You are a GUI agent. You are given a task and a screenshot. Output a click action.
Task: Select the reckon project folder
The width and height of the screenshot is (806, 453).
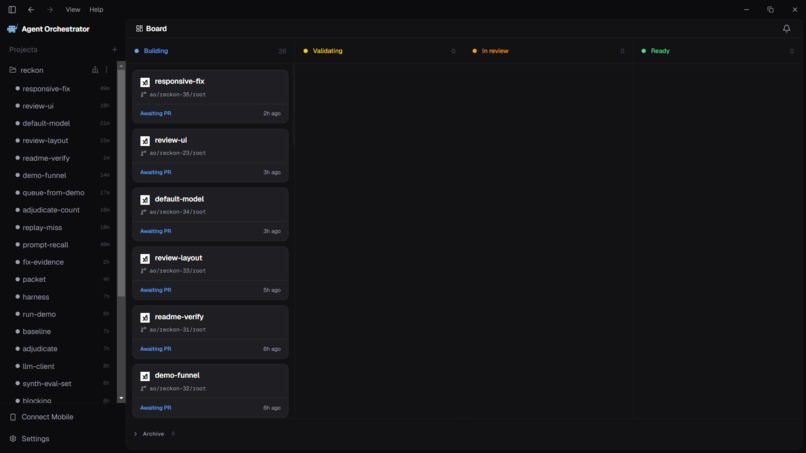[32, 70]
